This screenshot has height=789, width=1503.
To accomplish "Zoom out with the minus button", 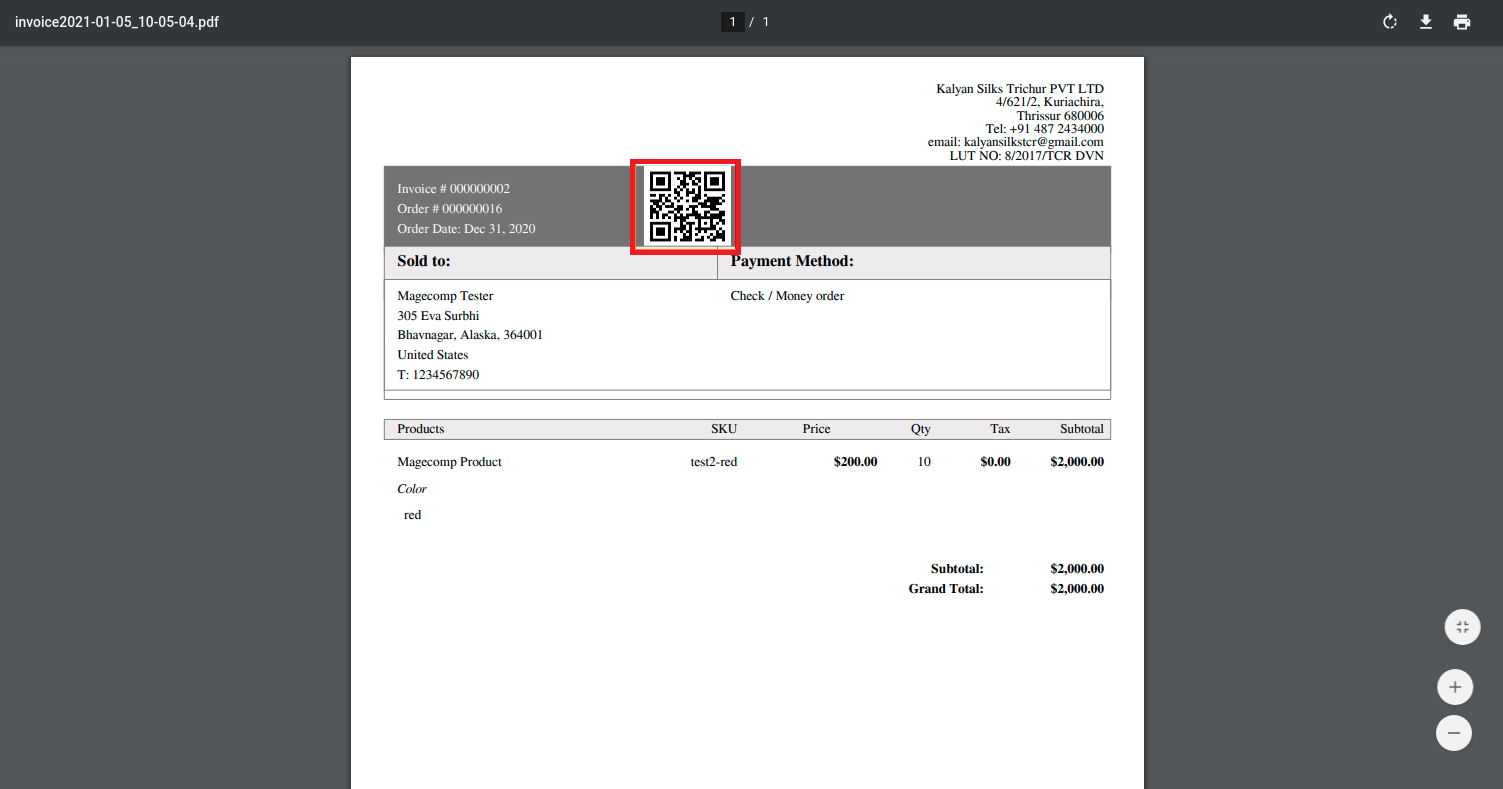I will [1454, 733].
